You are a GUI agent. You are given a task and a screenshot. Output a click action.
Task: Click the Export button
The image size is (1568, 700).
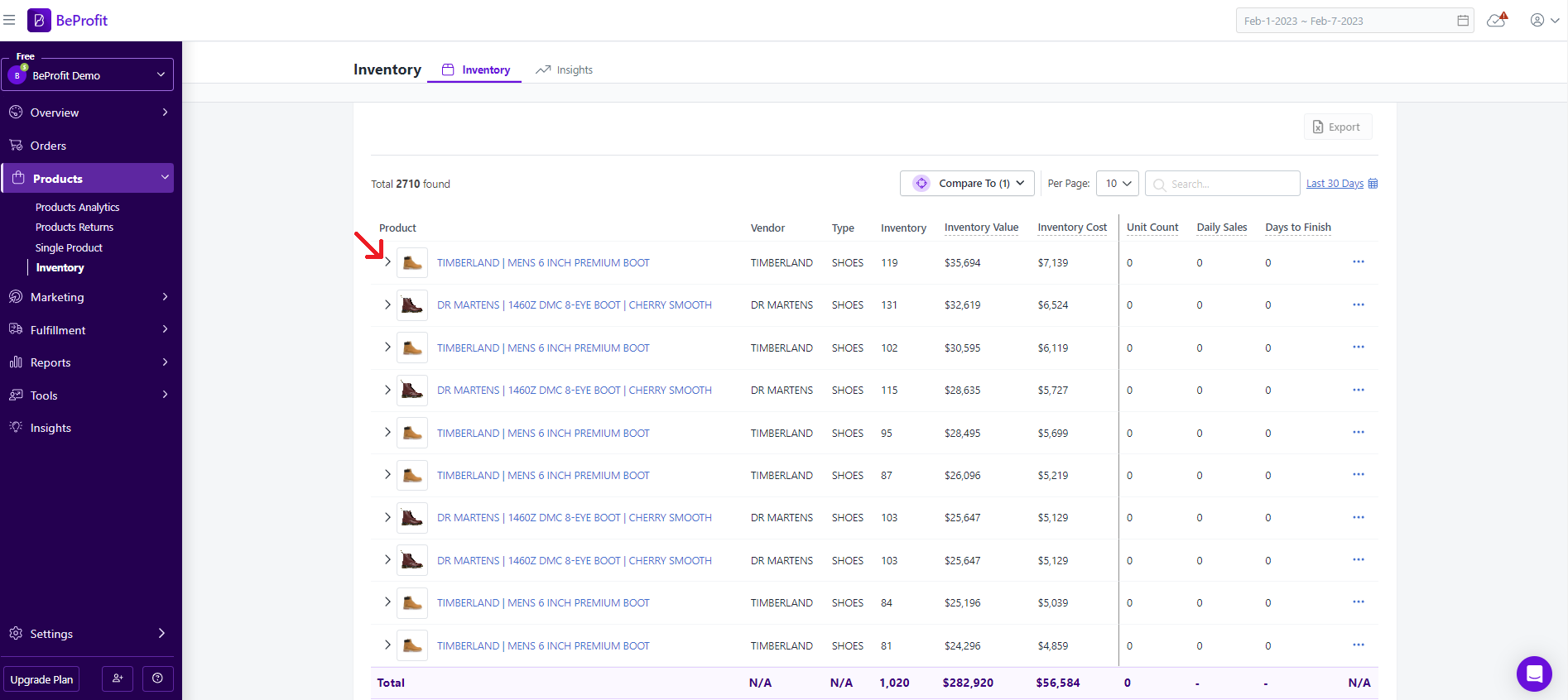(x=1338, y=127)
